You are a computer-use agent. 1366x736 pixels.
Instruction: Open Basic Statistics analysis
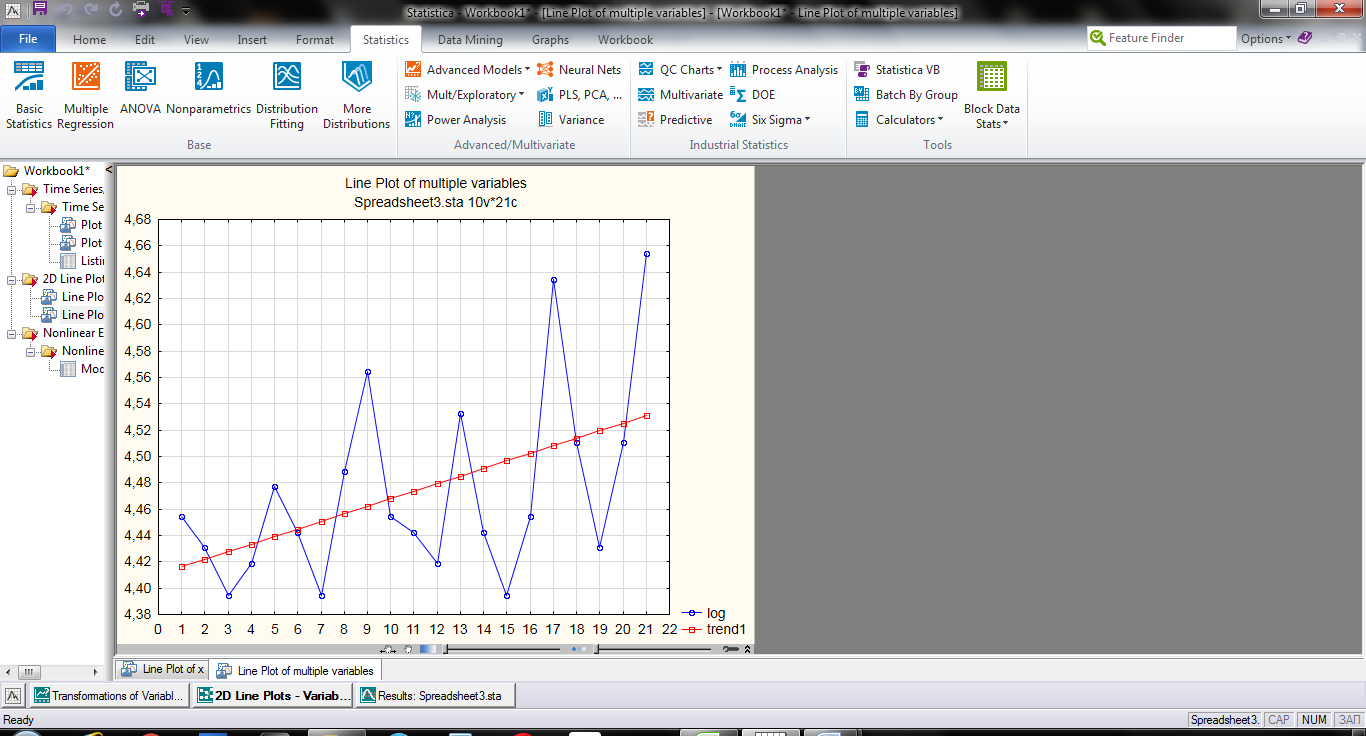[x=29, y=95]
